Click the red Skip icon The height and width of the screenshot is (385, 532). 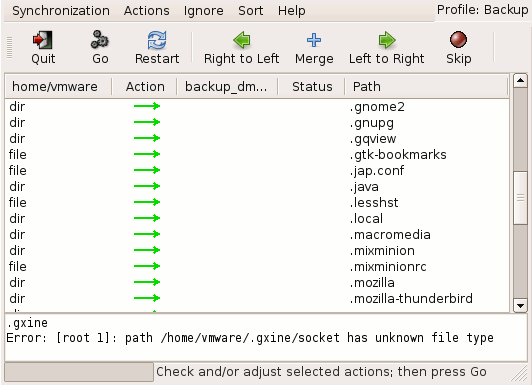(458, 39)
